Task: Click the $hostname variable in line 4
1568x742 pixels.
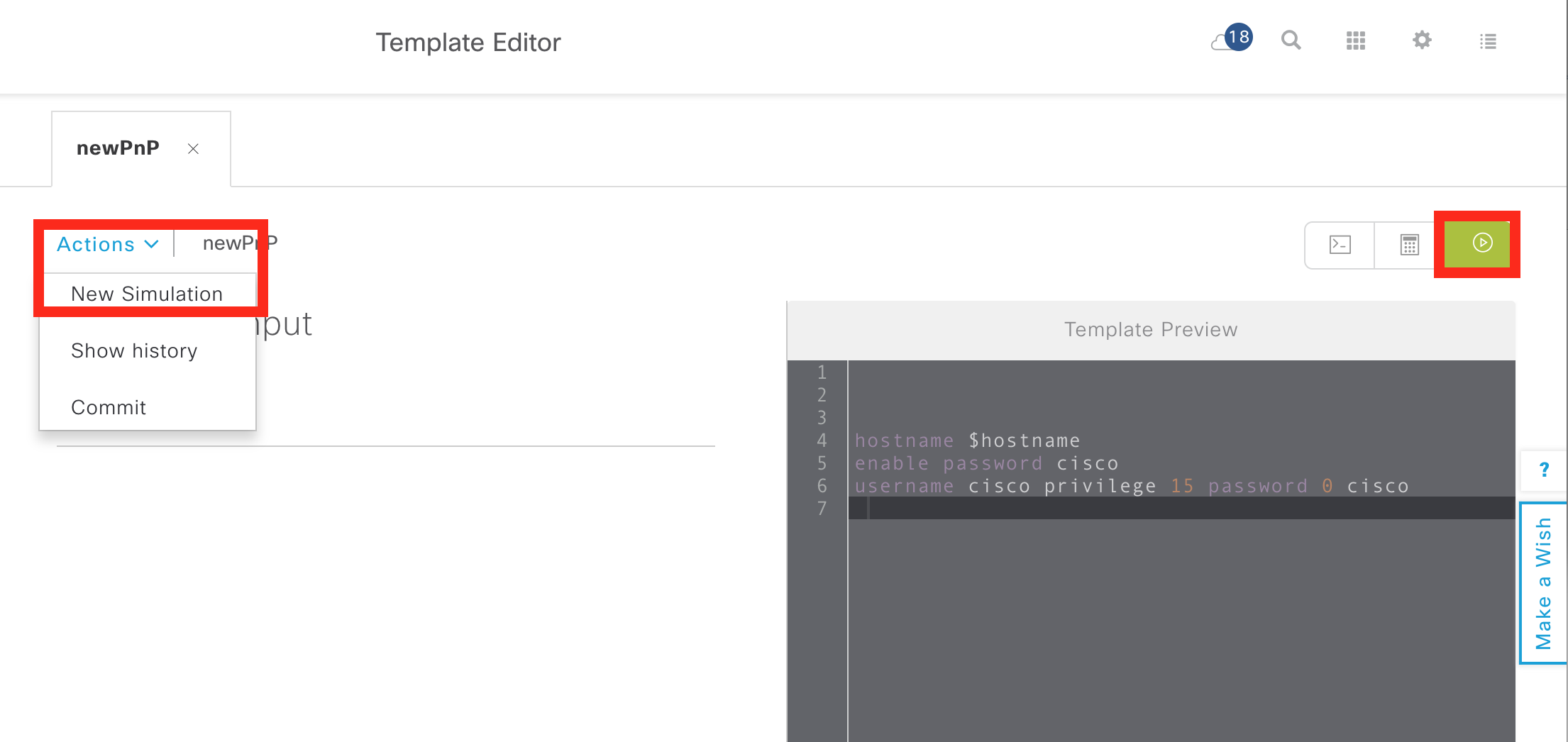Action: pyautogui.click(x=1024, y=441)
